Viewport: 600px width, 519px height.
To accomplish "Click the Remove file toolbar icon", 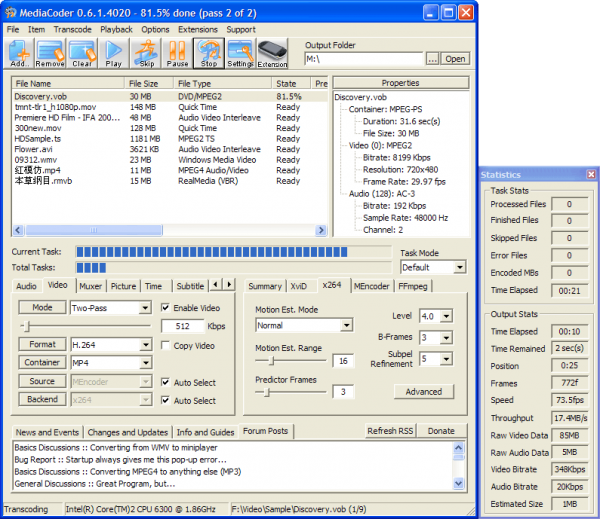I will [51, 53].
